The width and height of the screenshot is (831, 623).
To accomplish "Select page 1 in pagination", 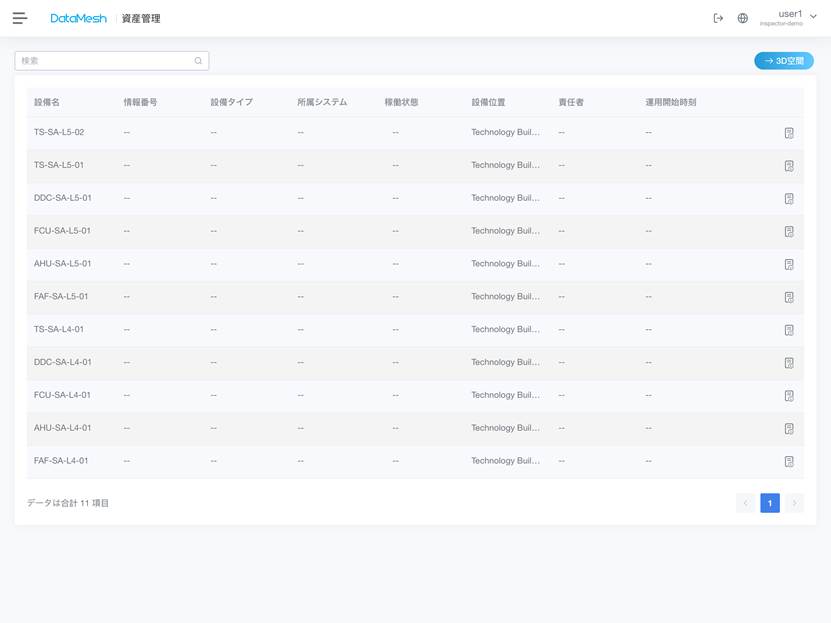I will pos(769,503).
